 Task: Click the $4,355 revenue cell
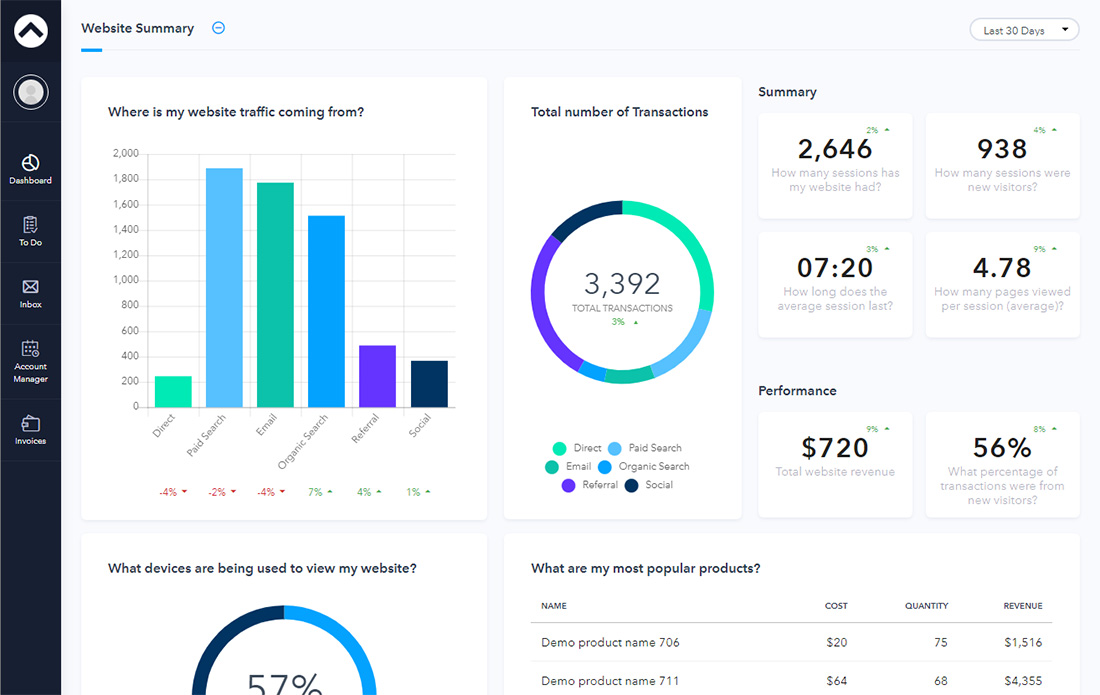1023,681
